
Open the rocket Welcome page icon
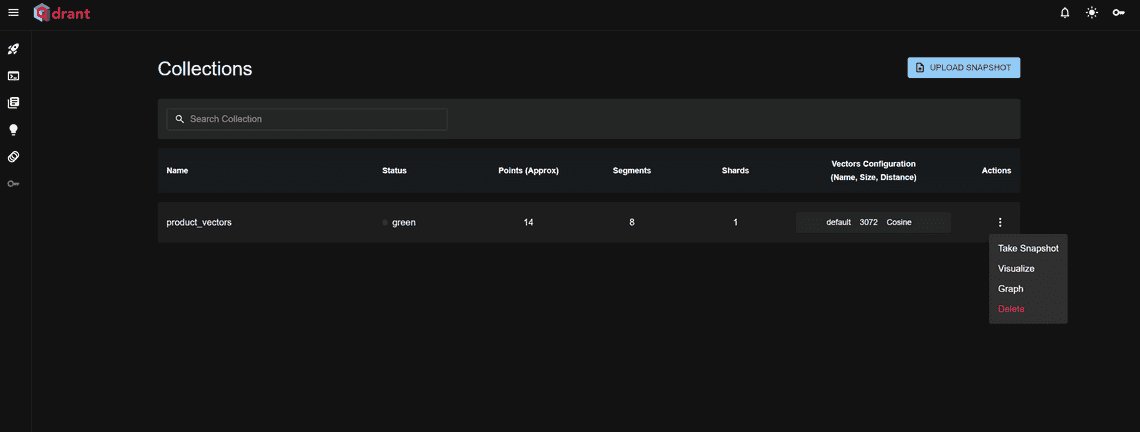point(14,48)
